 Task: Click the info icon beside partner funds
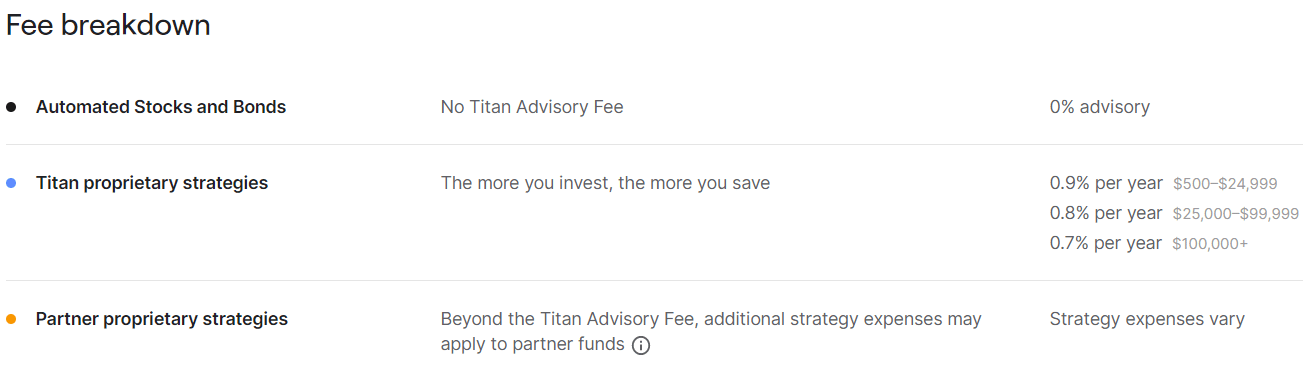click(x=641, y=345)
